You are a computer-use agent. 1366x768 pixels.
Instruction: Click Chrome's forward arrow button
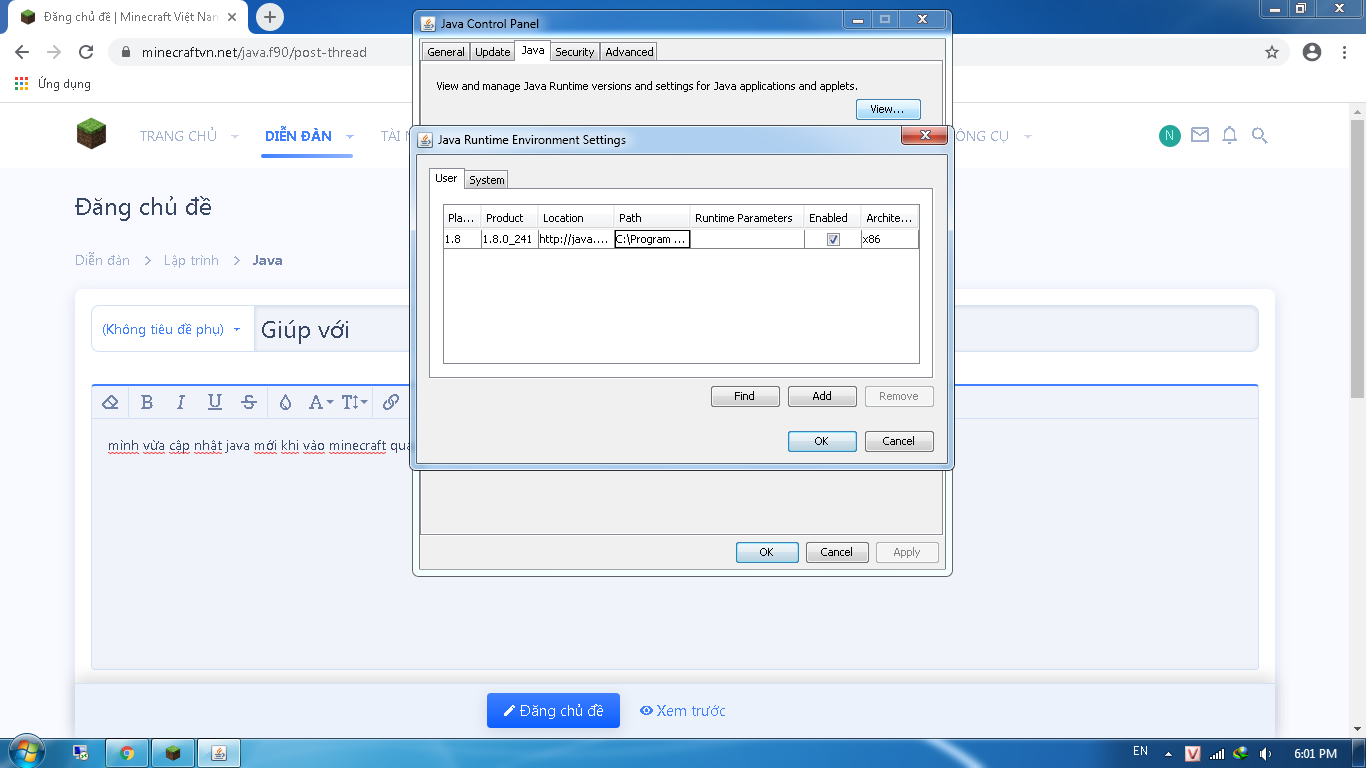click(54, 52)
